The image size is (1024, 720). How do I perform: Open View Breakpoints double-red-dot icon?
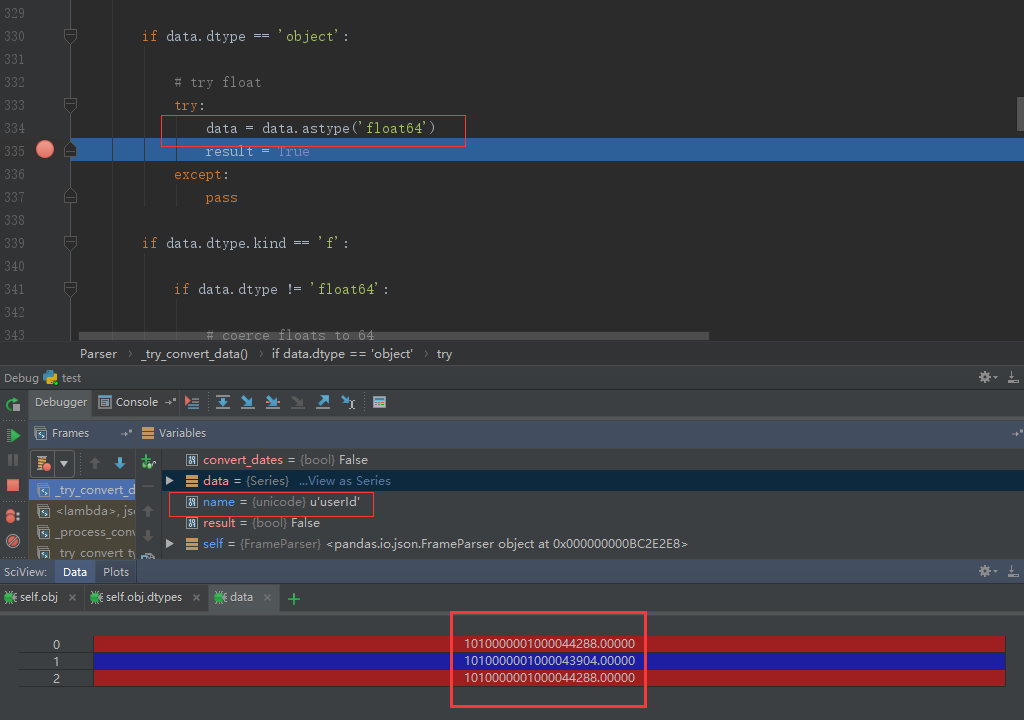pos(13,516)
